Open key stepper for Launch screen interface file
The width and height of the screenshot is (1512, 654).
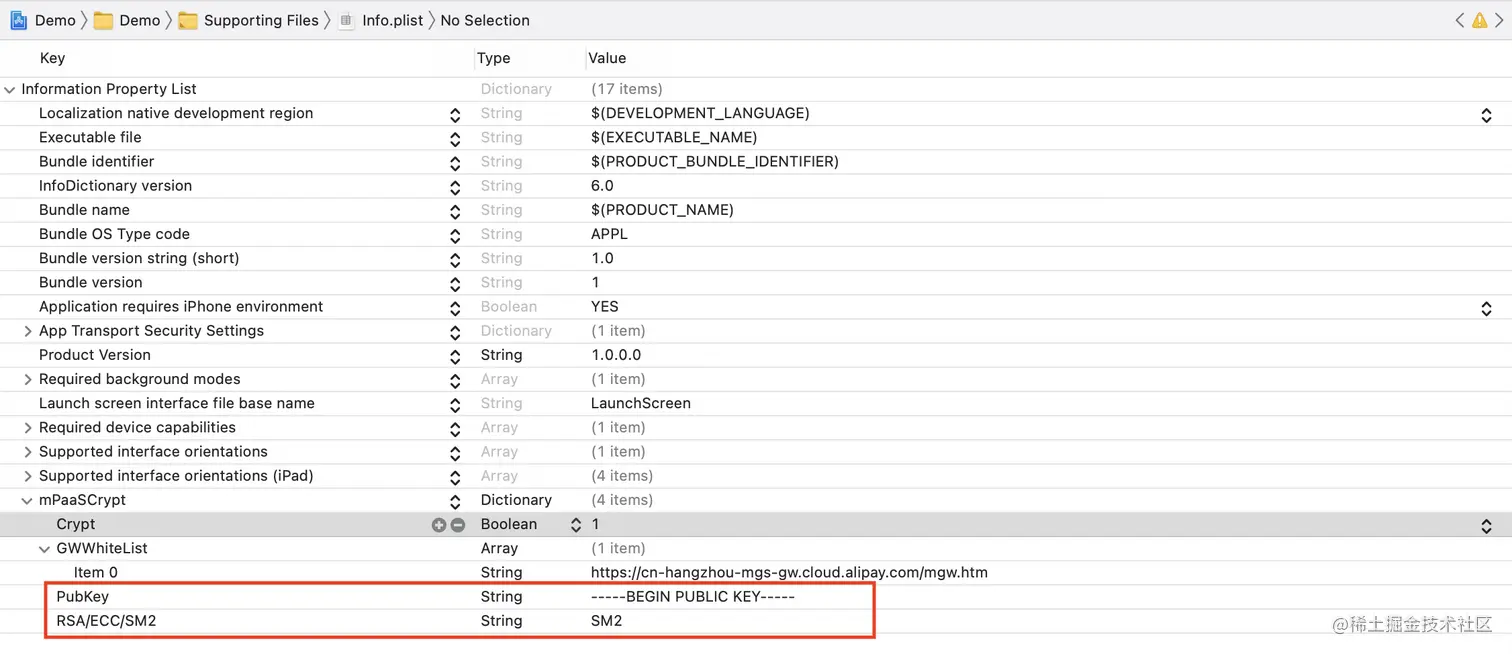coord(455,404)
